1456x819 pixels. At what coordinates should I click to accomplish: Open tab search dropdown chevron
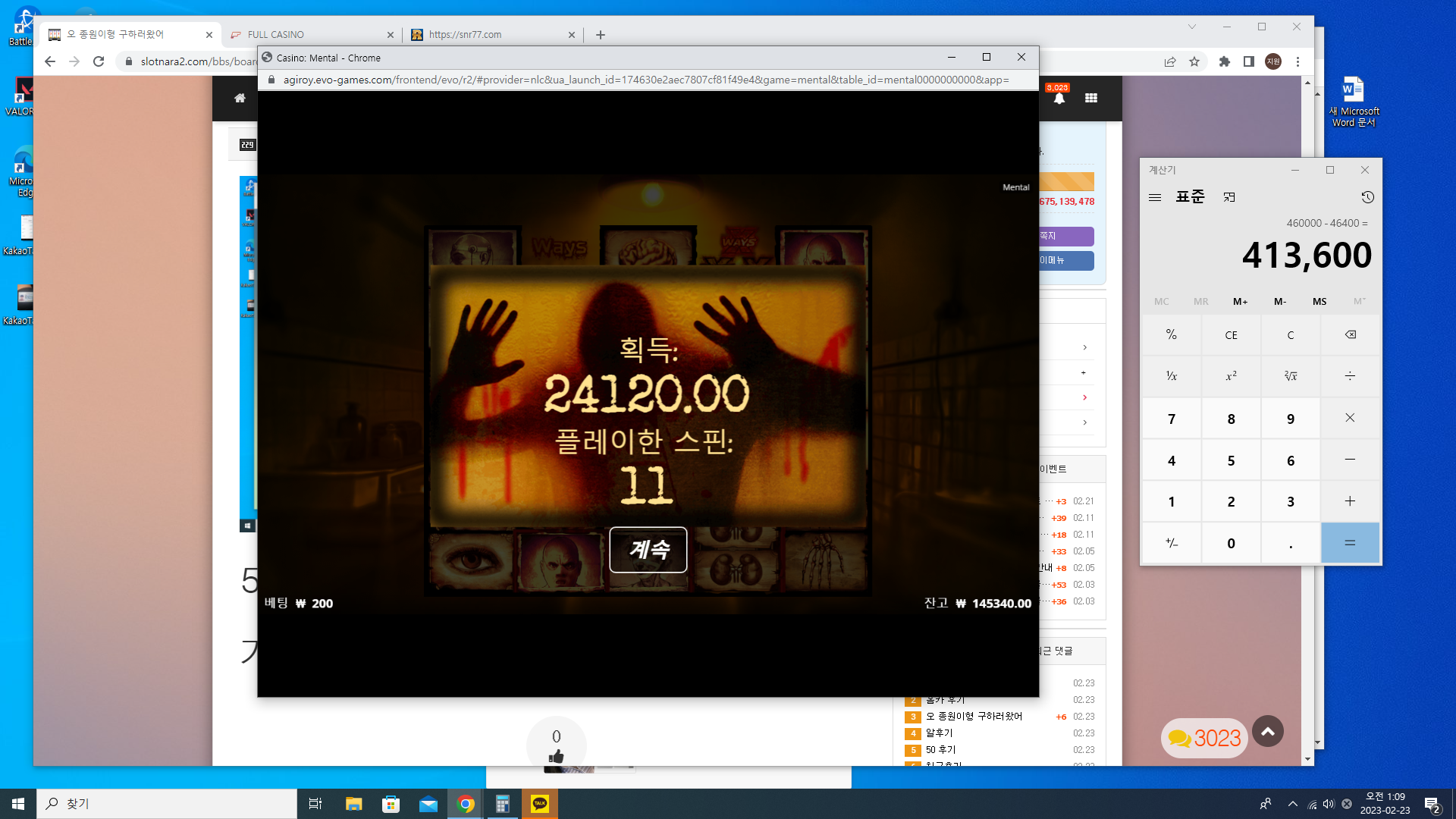pos(1192,27)
